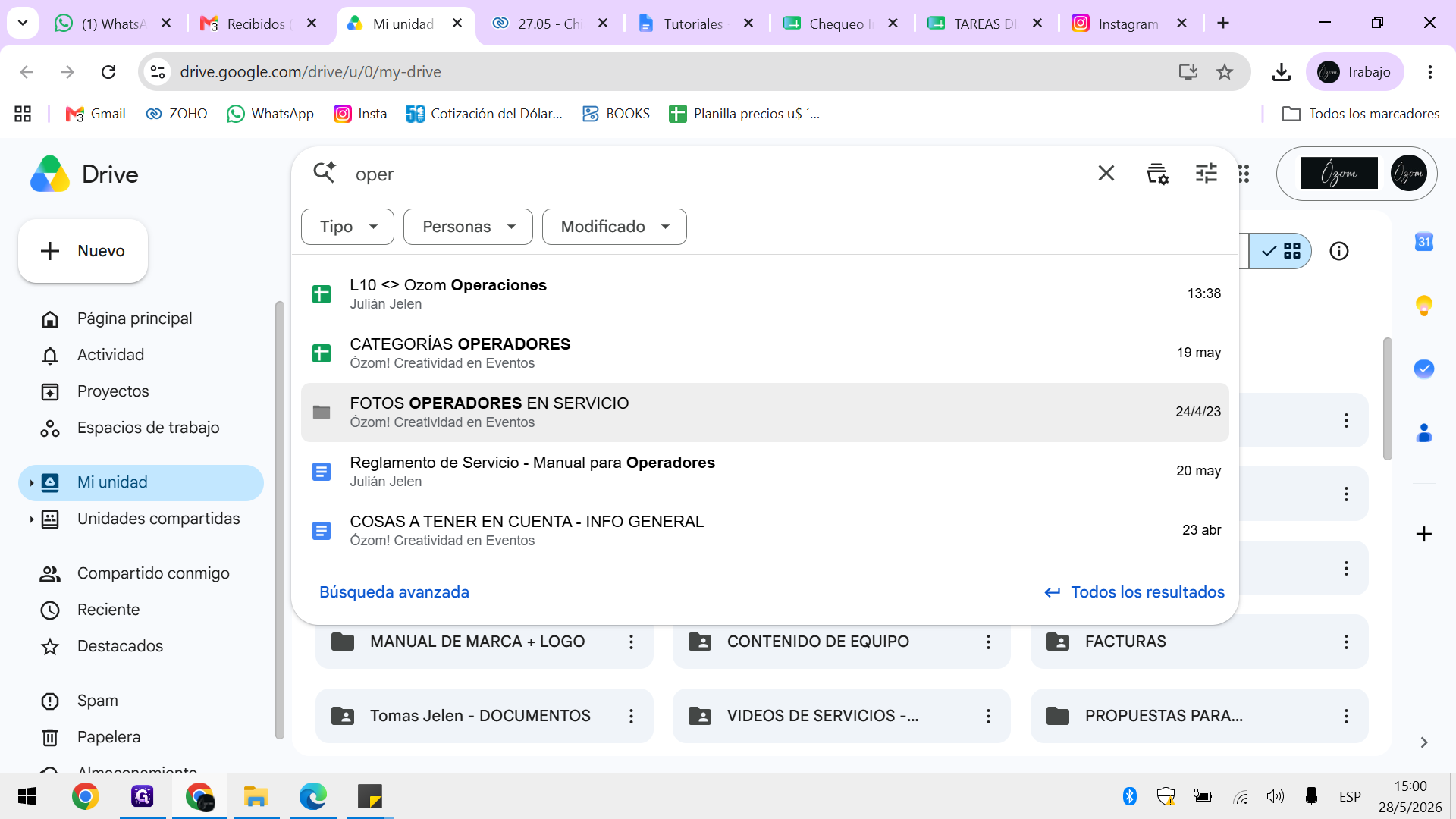
Task: Open Sticky Notes from the taskbar
Action: [370, 796]
